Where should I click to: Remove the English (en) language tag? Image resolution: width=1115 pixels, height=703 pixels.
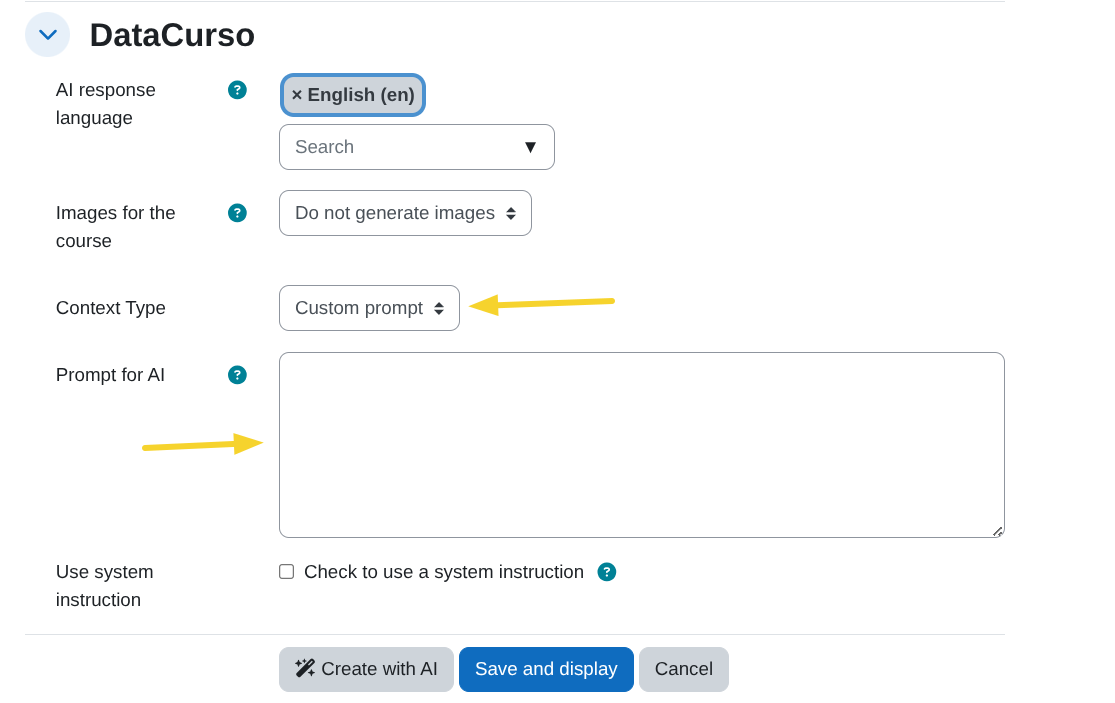point(297,95)
